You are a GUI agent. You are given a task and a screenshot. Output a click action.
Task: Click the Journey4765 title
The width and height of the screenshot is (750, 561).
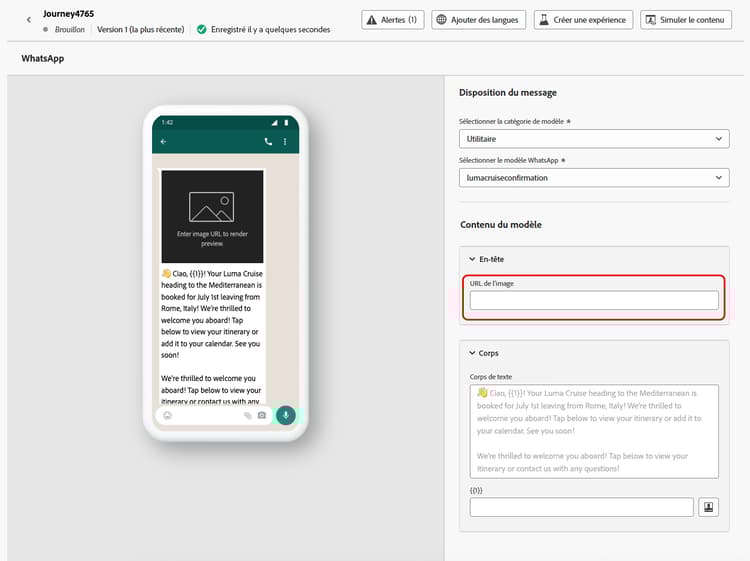click(68, 13)
